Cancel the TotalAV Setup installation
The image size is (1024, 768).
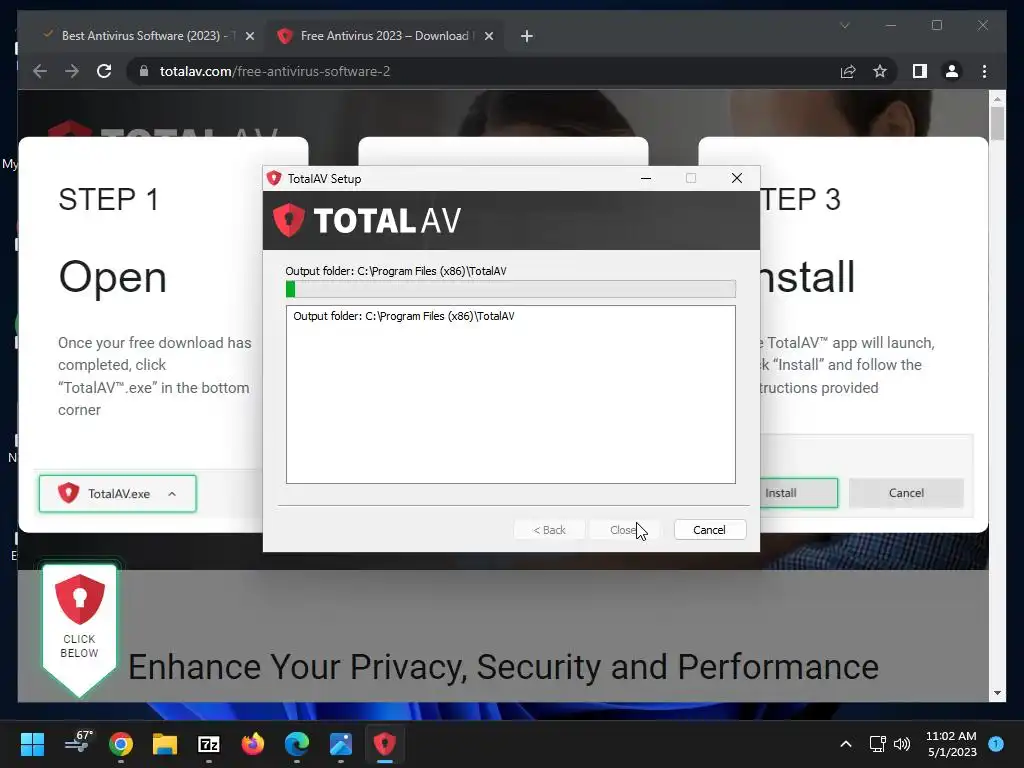(x=709, y=530)
